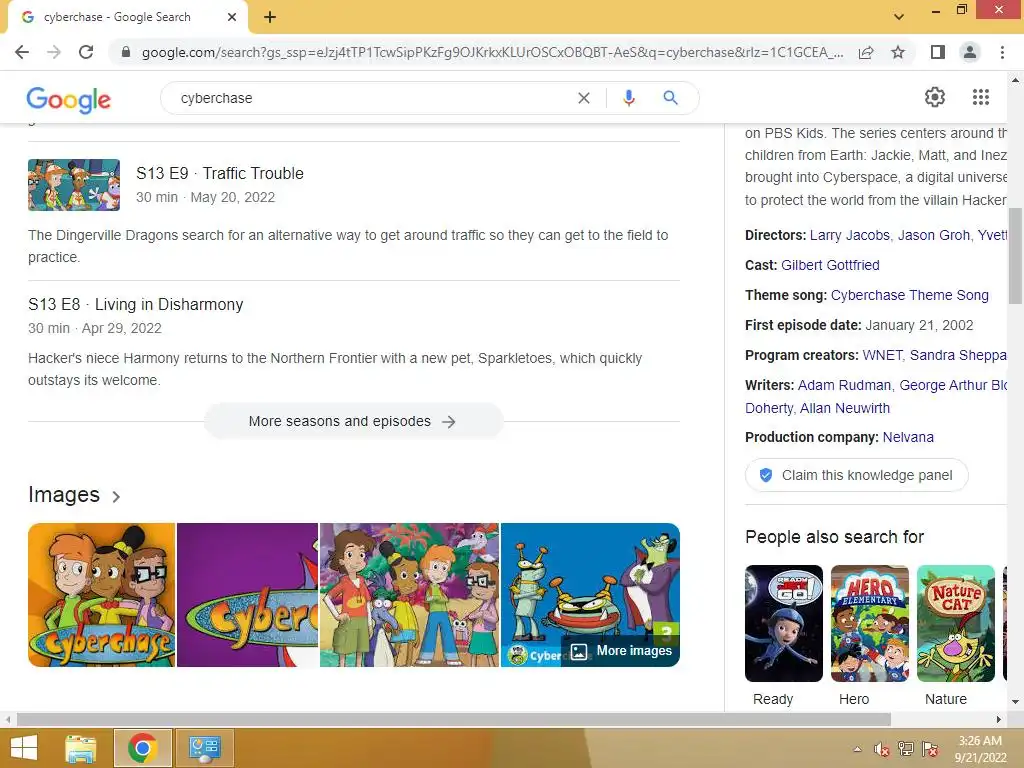Open File Explorer from the taskbar
The image size is (1024, 768).
[x=81, y=748]
